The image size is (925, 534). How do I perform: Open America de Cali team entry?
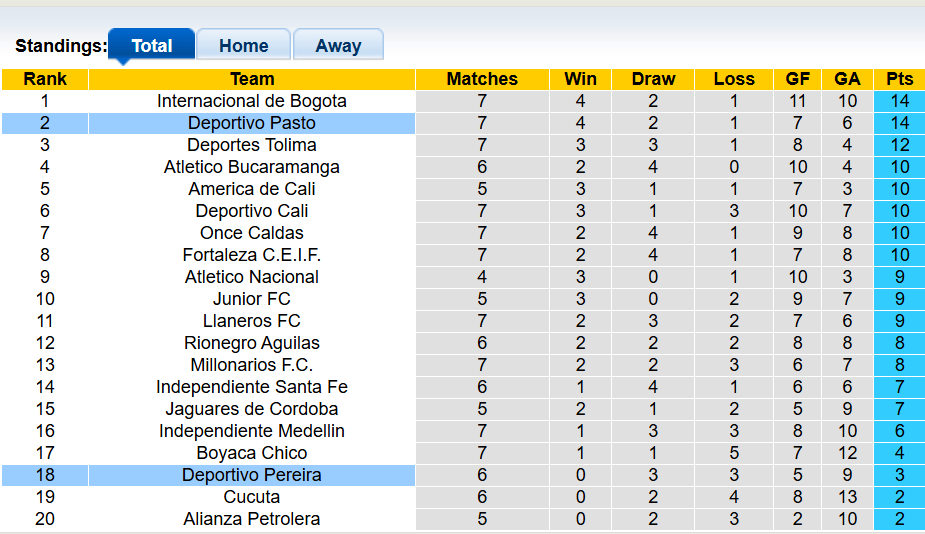(252, 189)
